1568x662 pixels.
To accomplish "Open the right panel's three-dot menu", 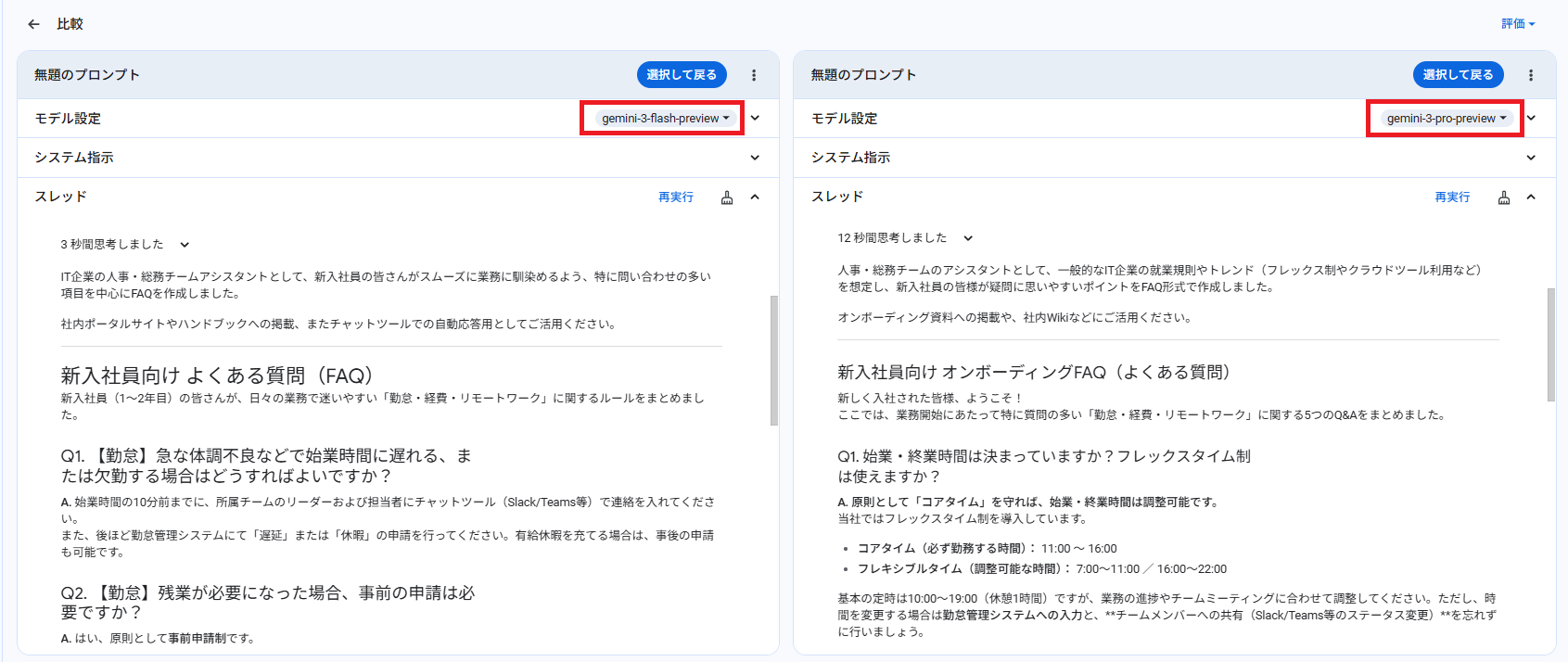I will (1531, 75).
